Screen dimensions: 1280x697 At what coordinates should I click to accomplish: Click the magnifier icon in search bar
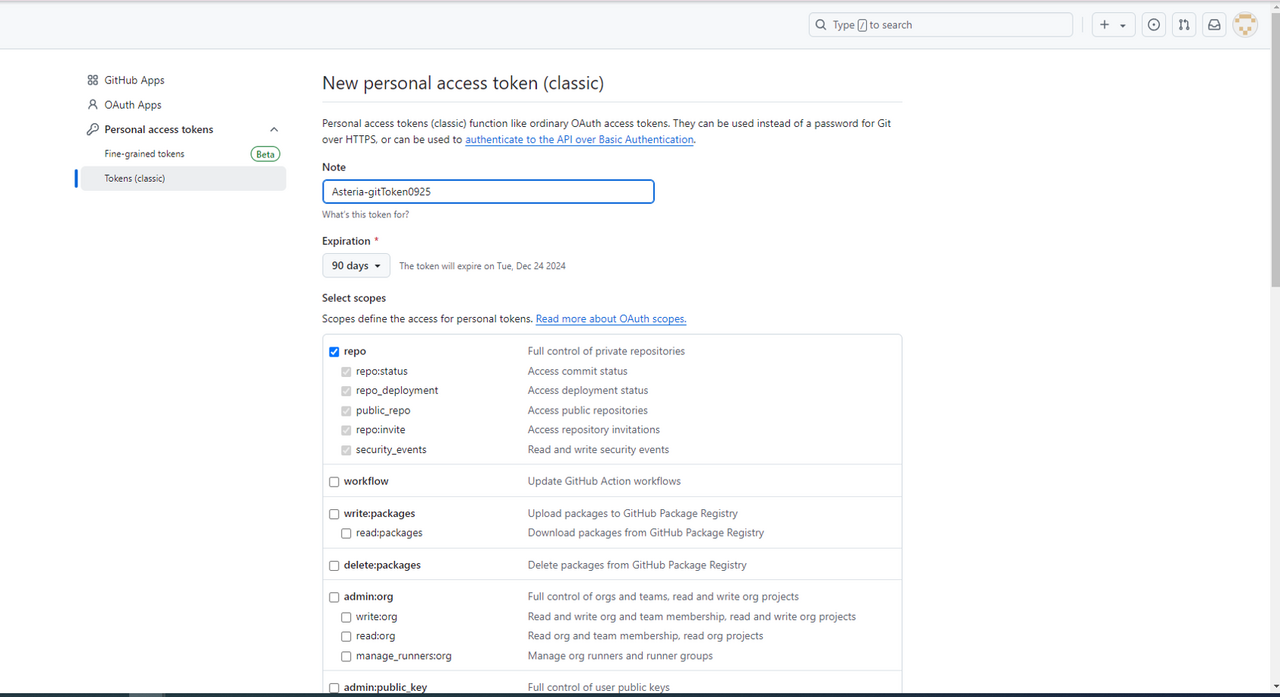(821, 25)
